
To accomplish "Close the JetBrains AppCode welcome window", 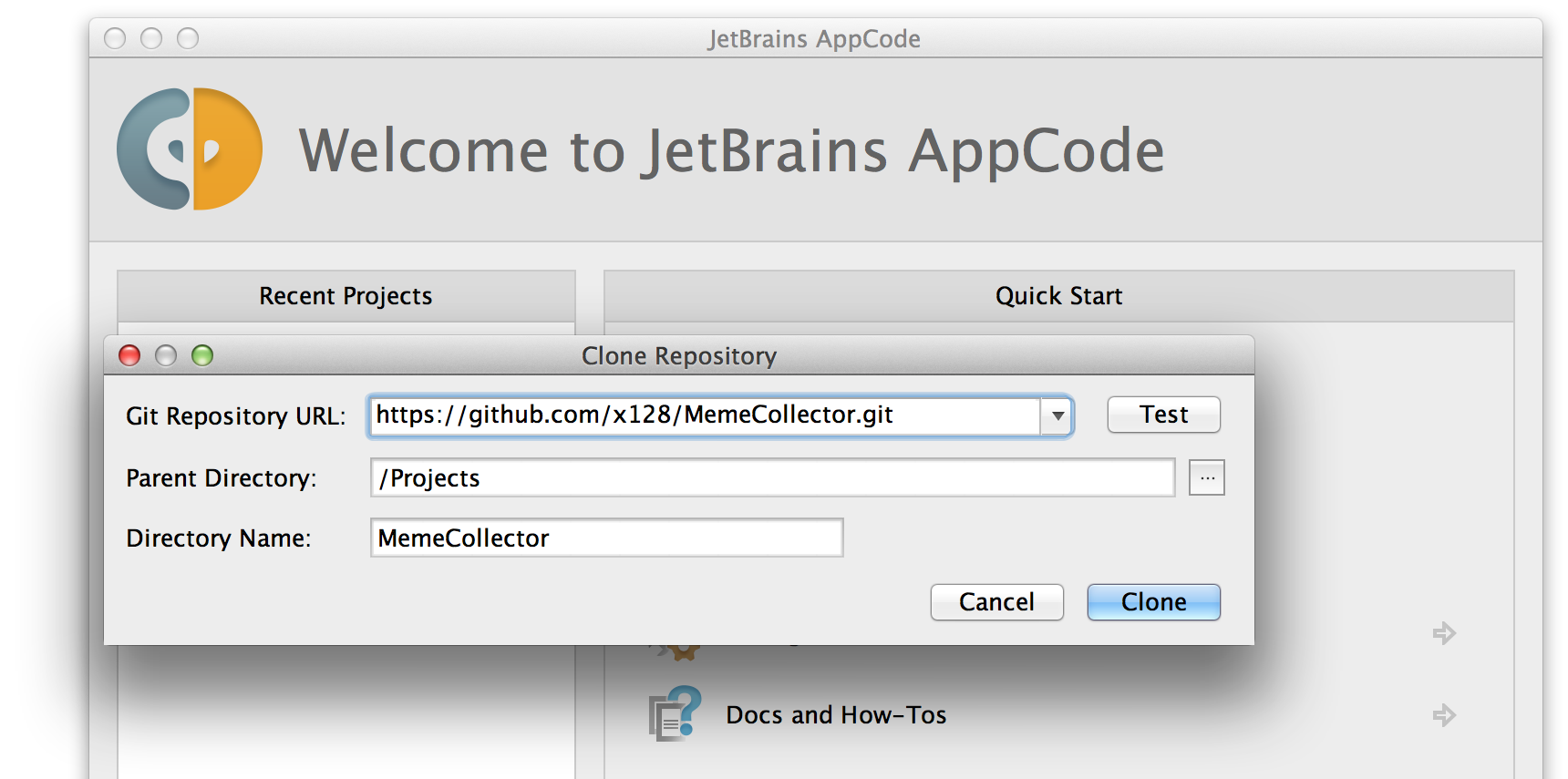I will coord(115,38).
